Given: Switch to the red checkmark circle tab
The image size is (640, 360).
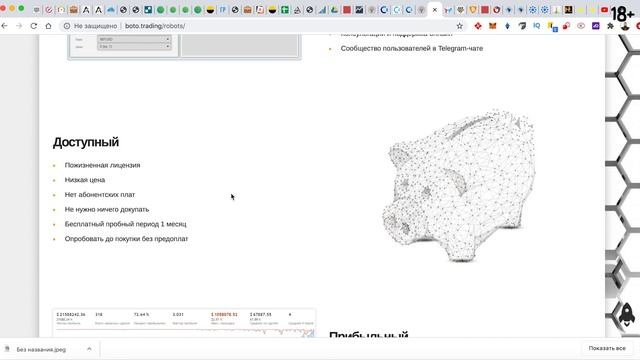Looking at the screenshot, I should tap(49, 10).
